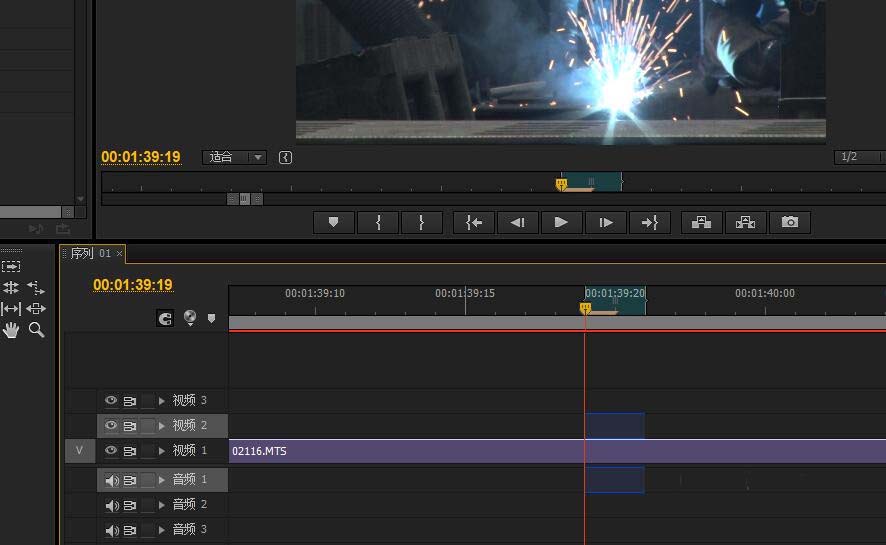Click the gray work area bar

(557, 323)
